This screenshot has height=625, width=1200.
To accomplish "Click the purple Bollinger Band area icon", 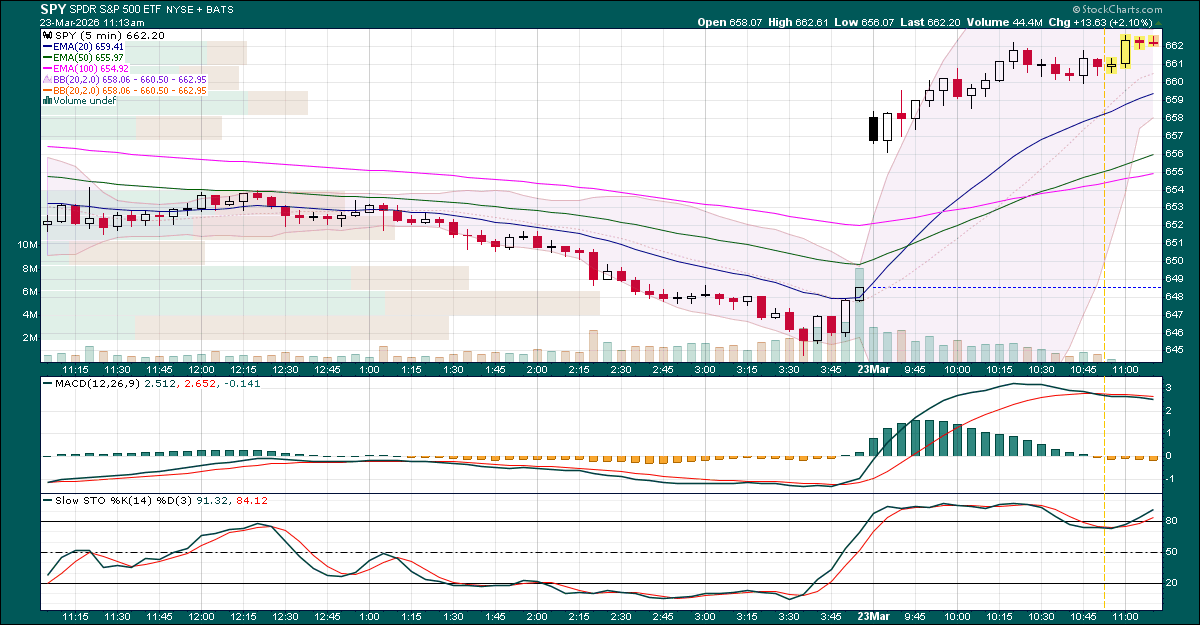I will [x=46, y=79].
